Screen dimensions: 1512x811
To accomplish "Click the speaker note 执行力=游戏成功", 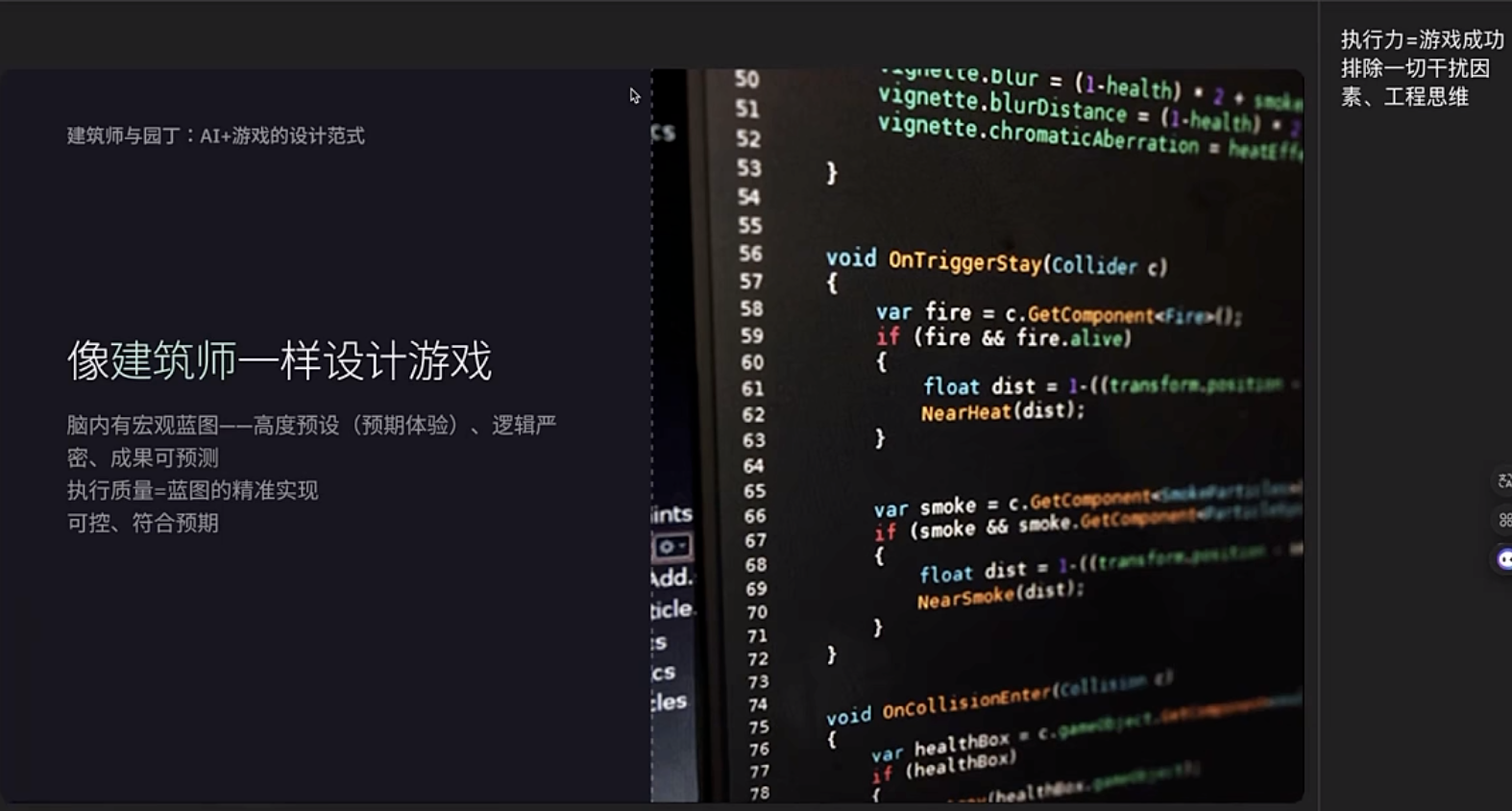I will (x=1422, y=39).
